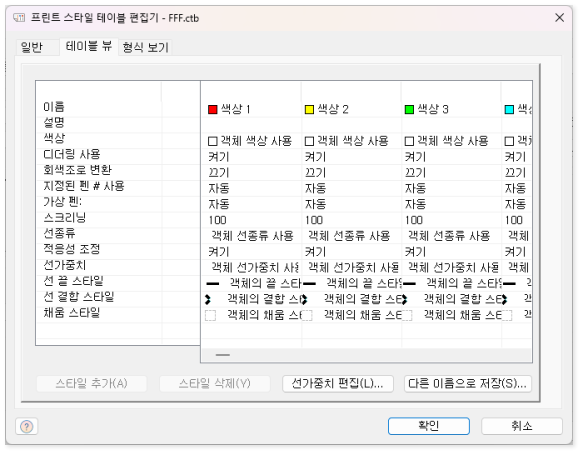The height and width of the screenshot is (454, 582).
Task: Toggle 객체 색상 사용 checkbox for 색상 3
Action: [409, 141]
